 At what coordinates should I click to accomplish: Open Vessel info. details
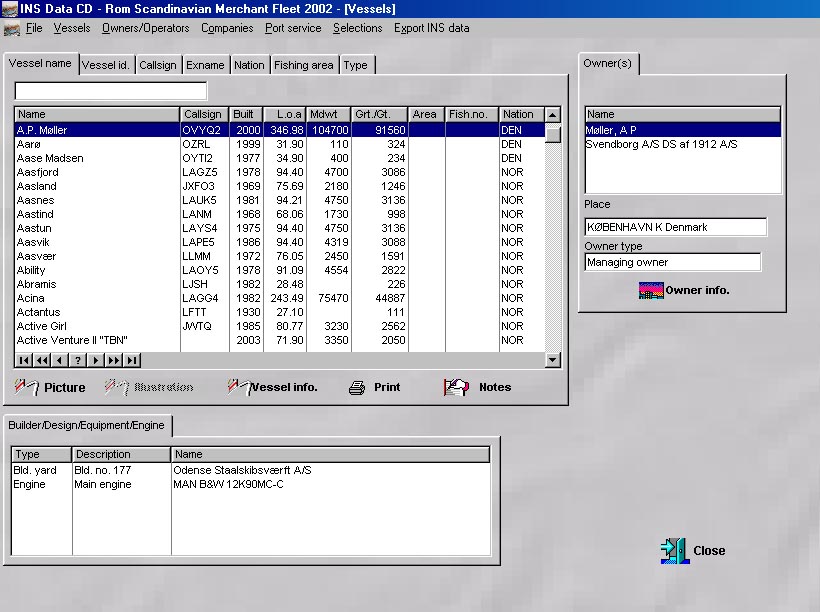click(x=272, y=387)
